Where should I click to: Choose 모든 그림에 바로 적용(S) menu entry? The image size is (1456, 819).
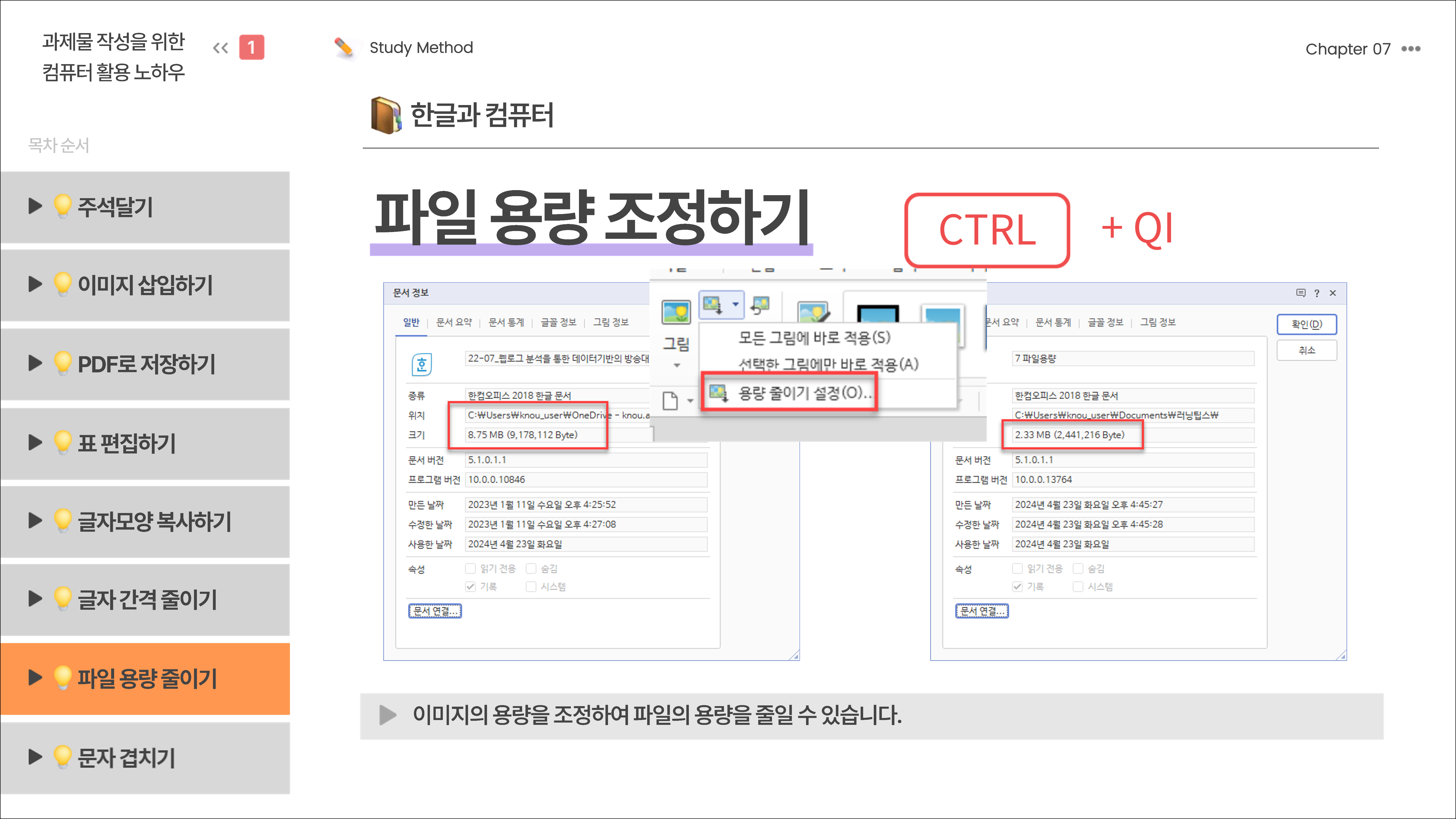coord(814,338)
